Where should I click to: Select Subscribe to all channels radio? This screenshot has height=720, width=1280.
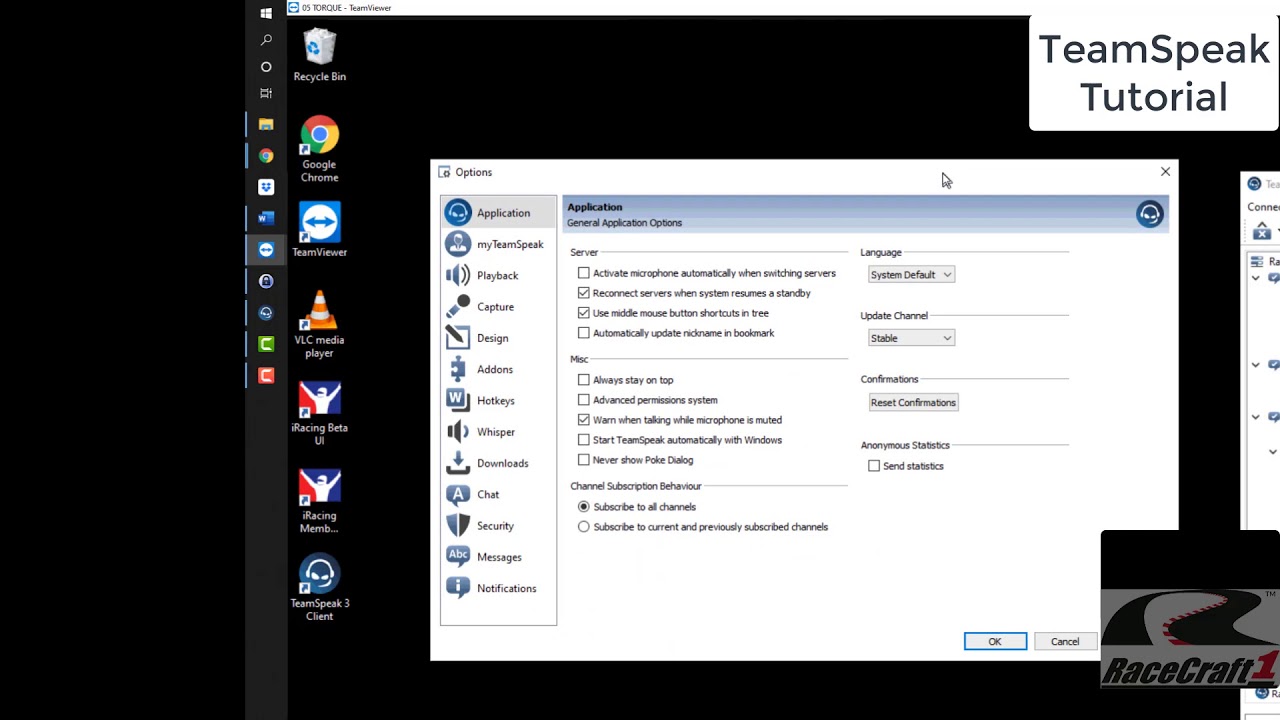coord(584,507)
